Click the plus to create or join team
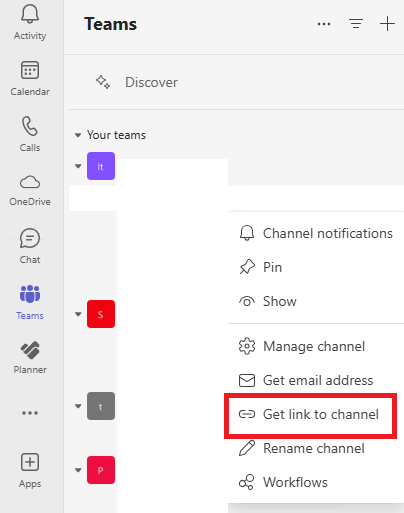Screen dimensions: 404x513 [x=387, y=24]
